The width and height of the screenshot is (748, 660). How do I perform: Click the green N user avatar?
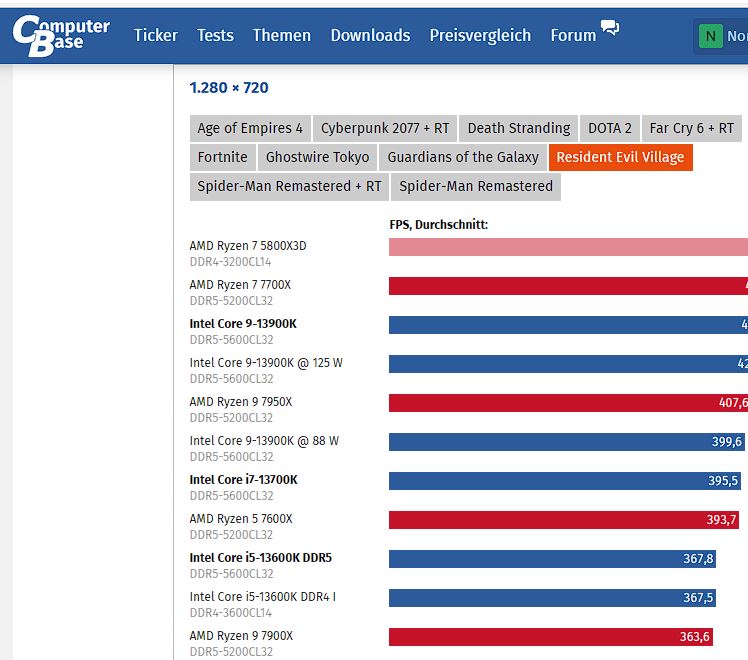tap(710, 36)
